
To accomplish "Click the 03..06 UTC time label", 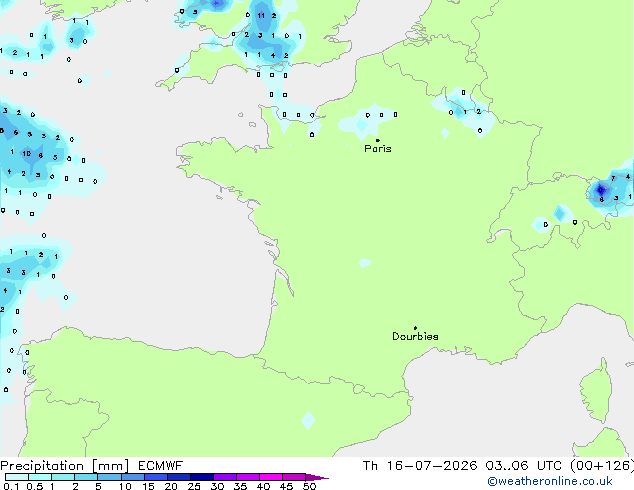I will (523, 466).
